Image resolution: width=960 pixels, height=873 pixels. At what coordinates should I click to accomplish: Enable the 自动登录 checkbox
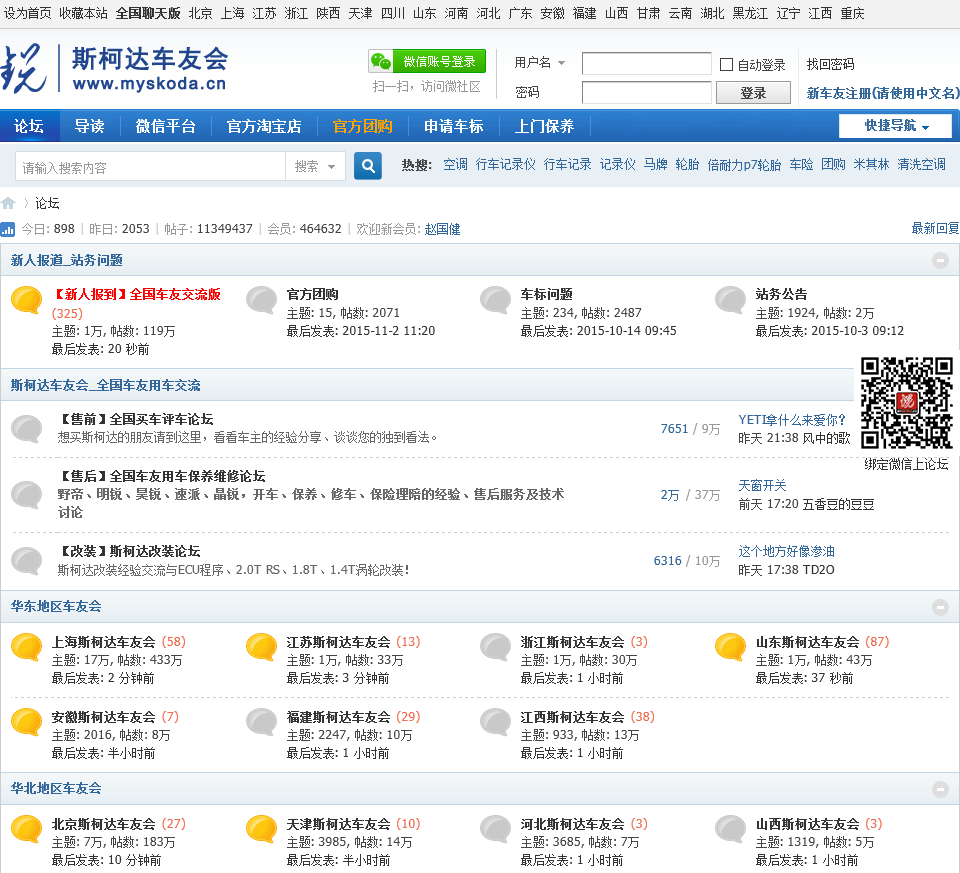(x=726, y=64)
